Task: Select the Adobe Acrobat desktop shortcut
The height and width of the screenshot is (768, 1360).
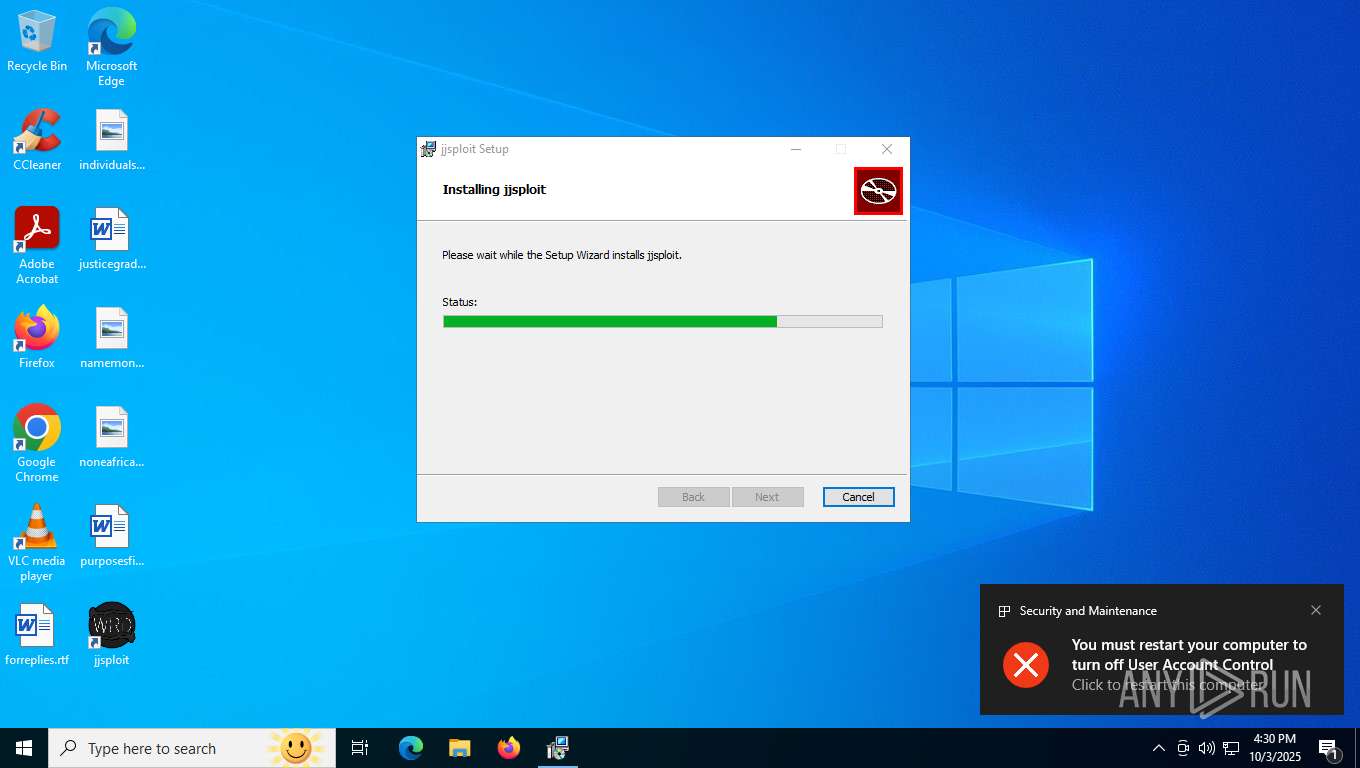Action: [x=37, y=246]
